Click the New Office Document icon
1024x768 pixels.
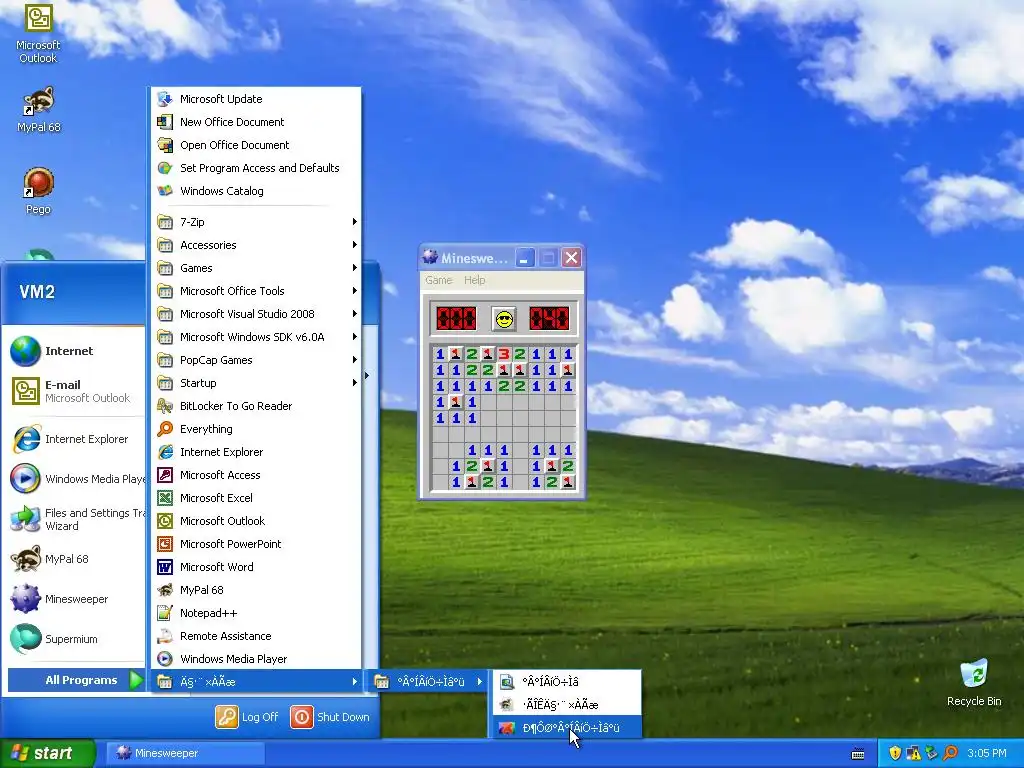(165, 121)
